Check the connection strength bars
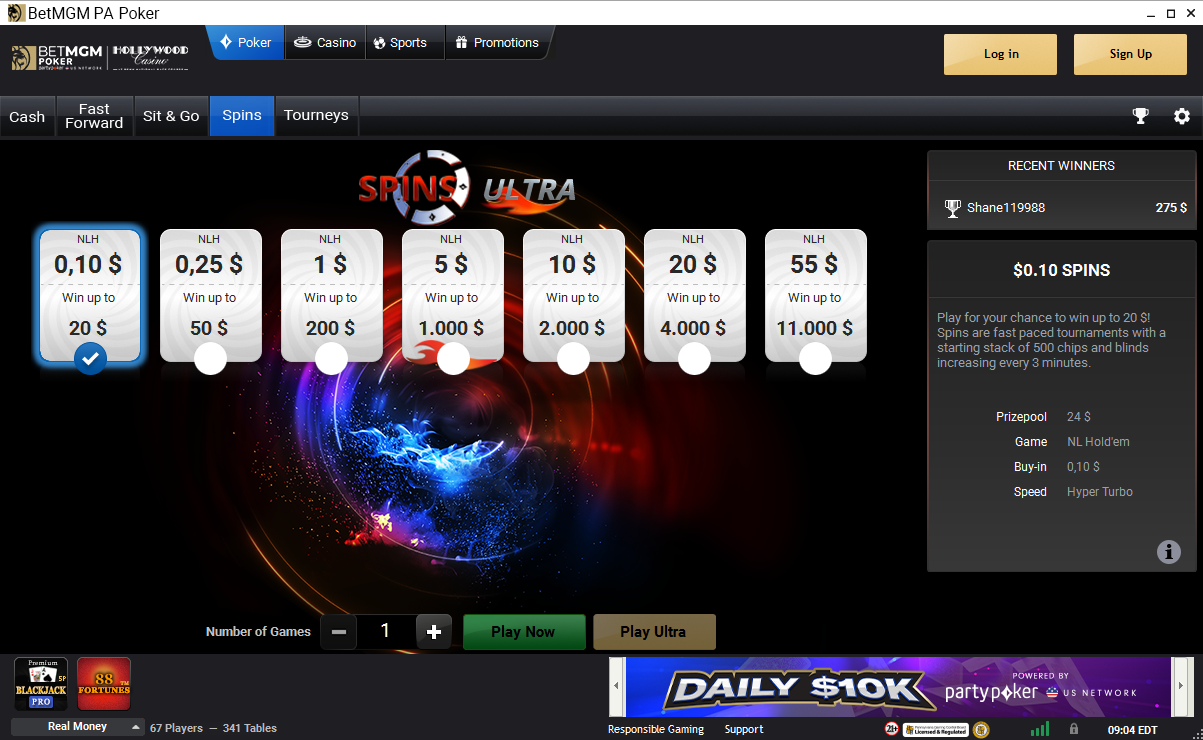The width and height of the screenshot is (1203, 740). pos(1040,729)
